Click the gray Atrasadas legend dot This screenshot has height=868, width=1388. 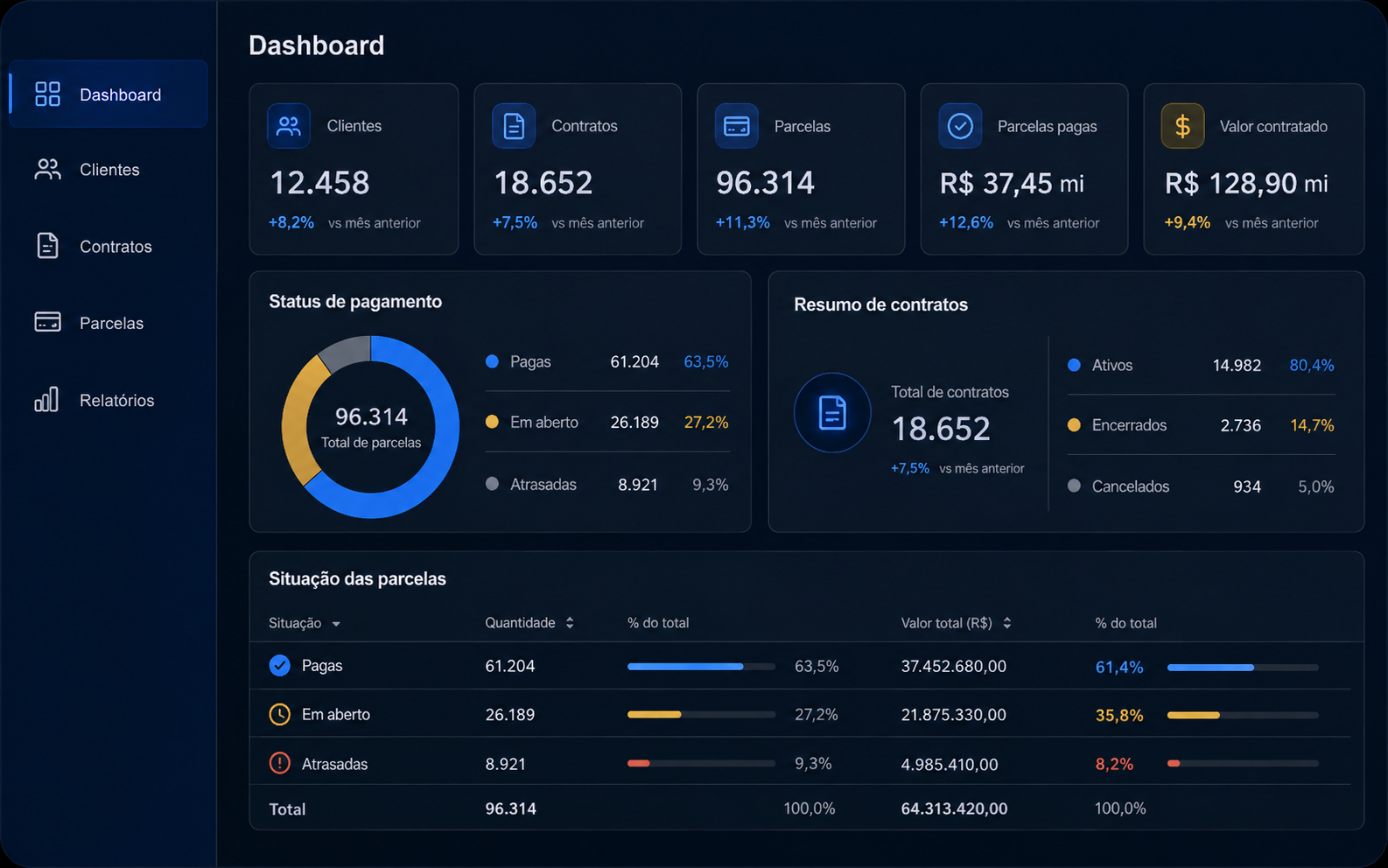coord(492,484)
